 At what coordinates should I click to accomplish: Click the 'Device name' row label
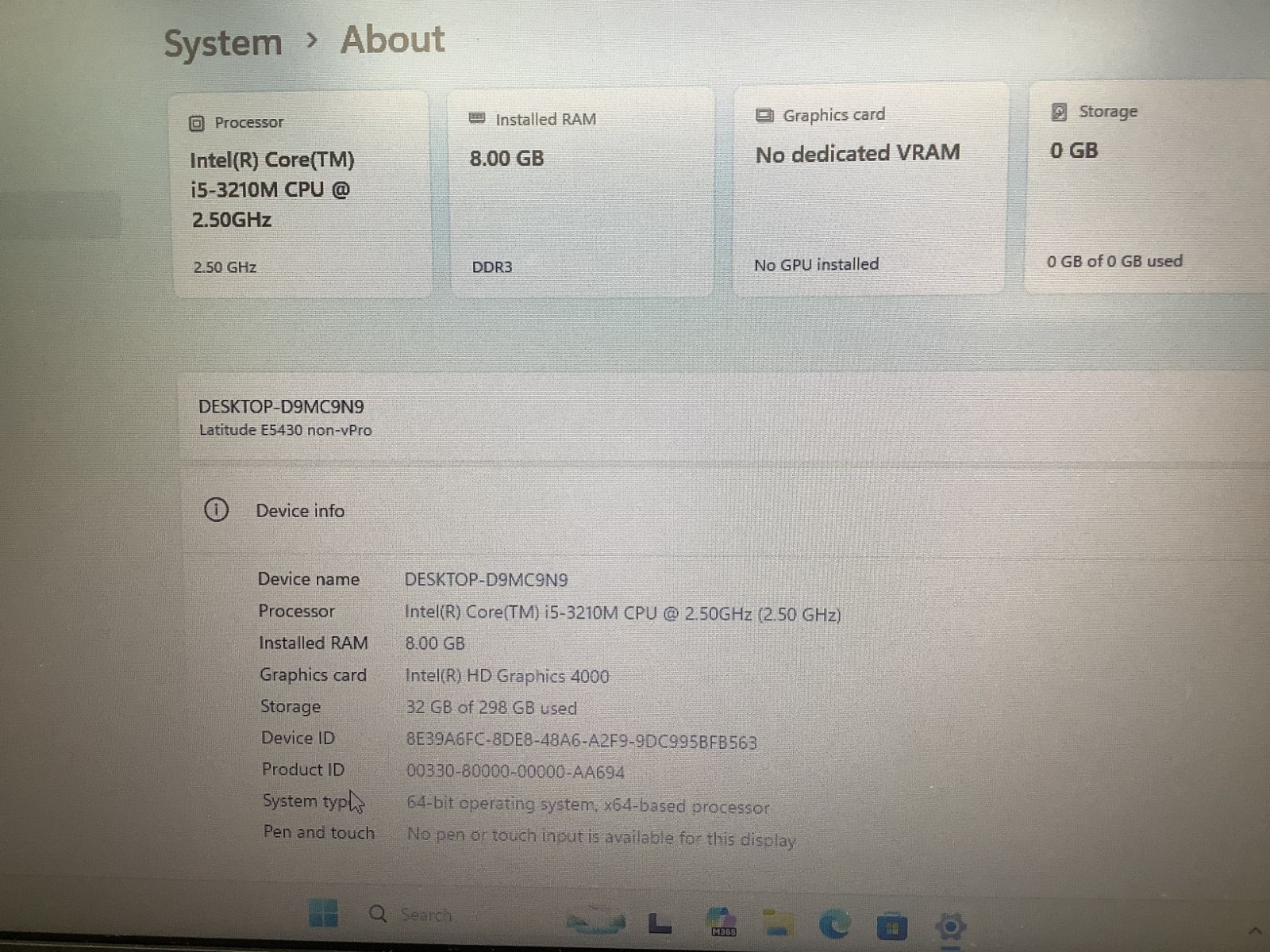[308, 579]
